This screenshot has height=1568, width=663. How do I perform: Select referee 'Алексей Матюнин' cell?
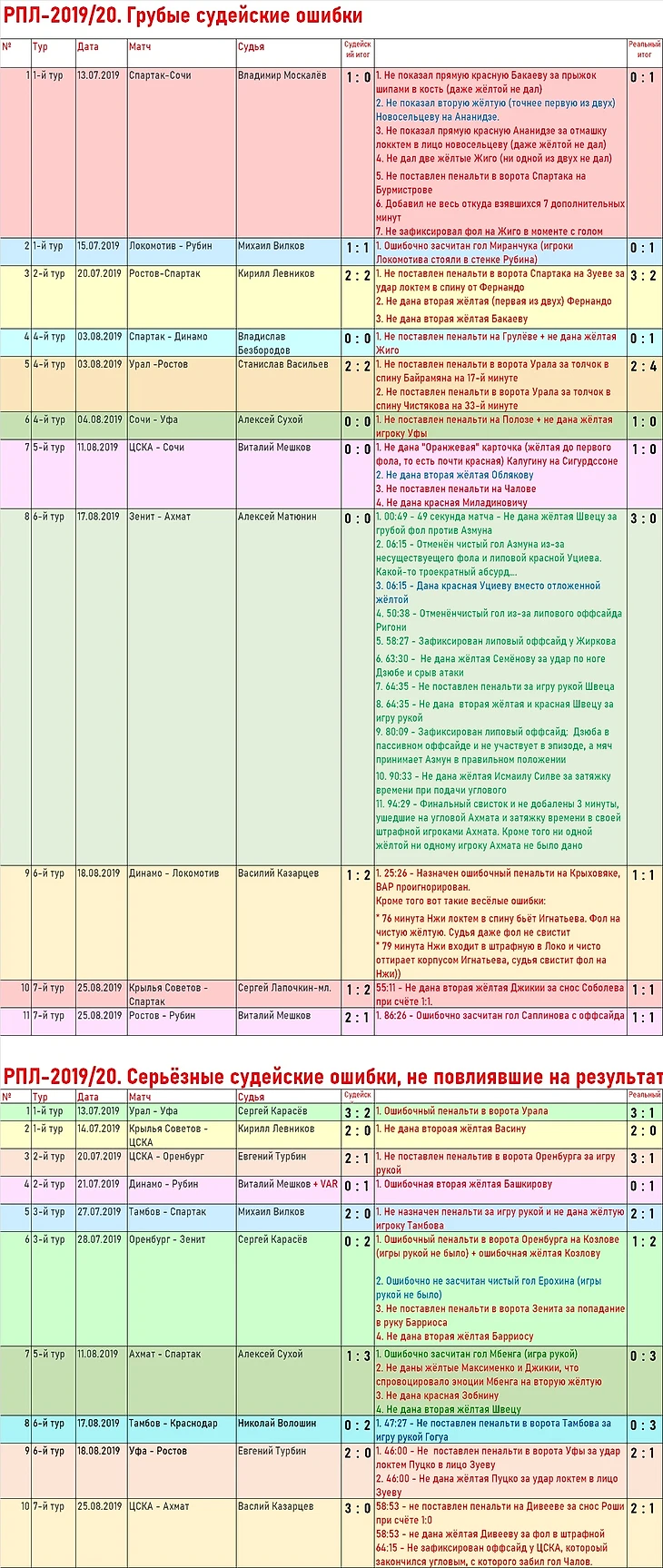[x=288, y=686]
